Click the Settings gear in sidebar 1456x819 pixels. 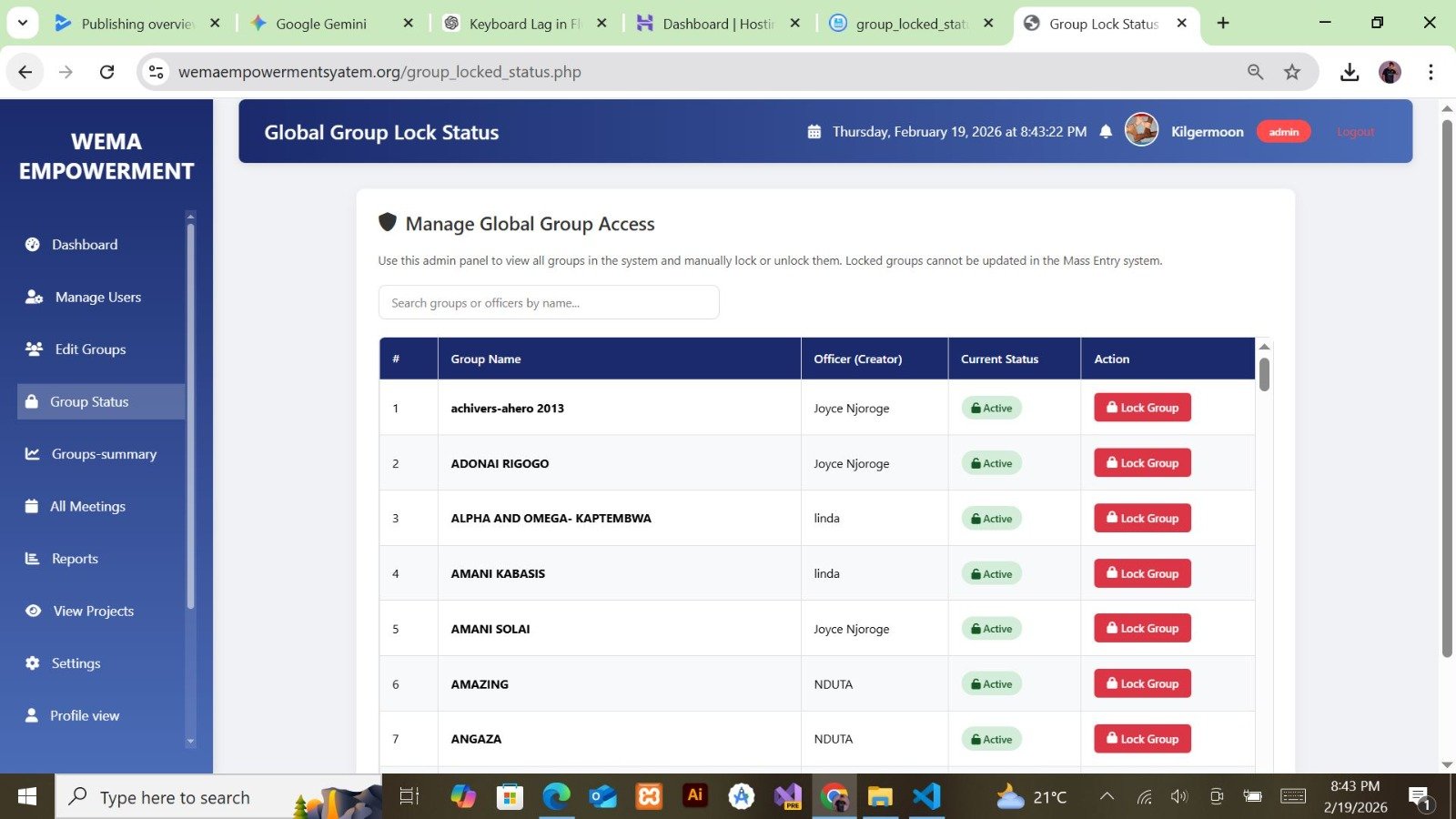click(x=33, y=662)
